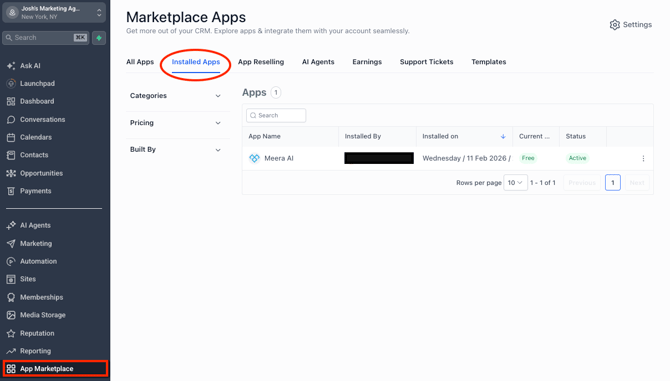Switch to the Earnings tab
The height and width of the screenshot is (381, 670).
click(367, 62)
